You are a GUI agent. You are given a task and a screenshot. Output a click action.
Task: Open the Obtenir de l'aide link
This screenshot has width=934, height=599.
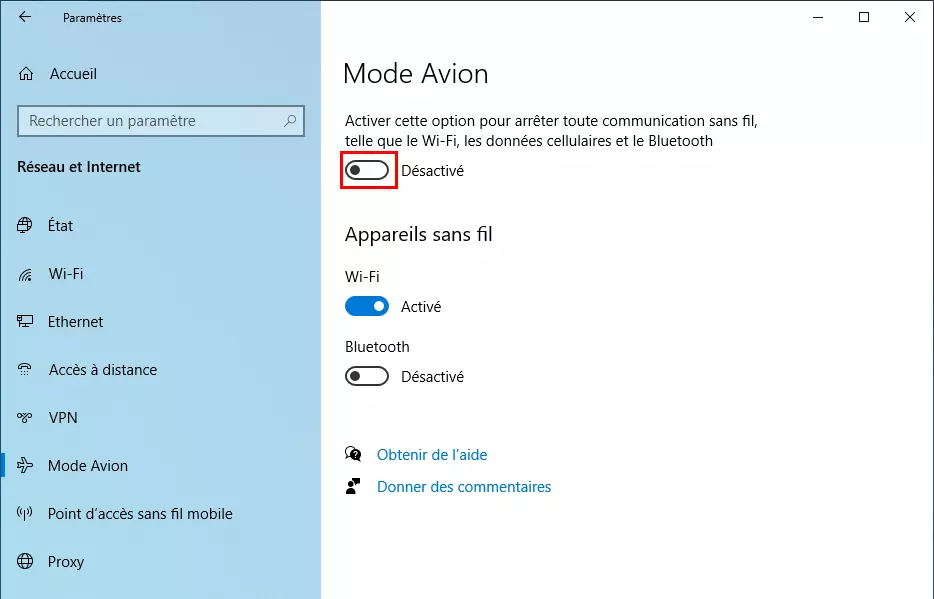click(x=432, y=455)
